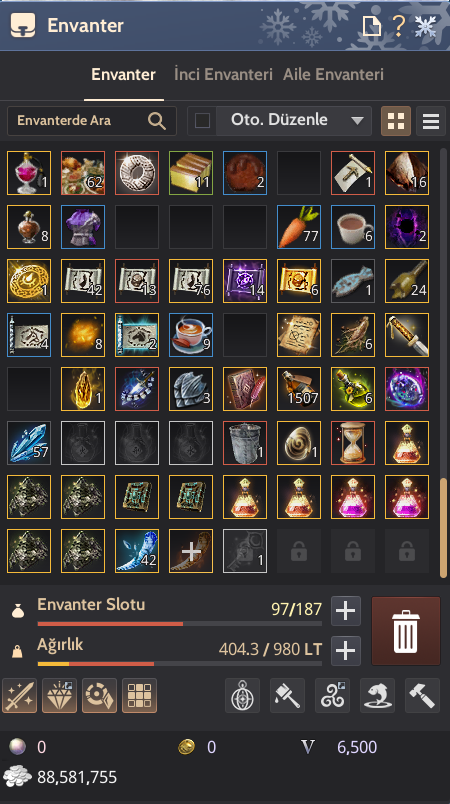
Task: Click the inventory vertical scrollbar
Action: [443, 528]
